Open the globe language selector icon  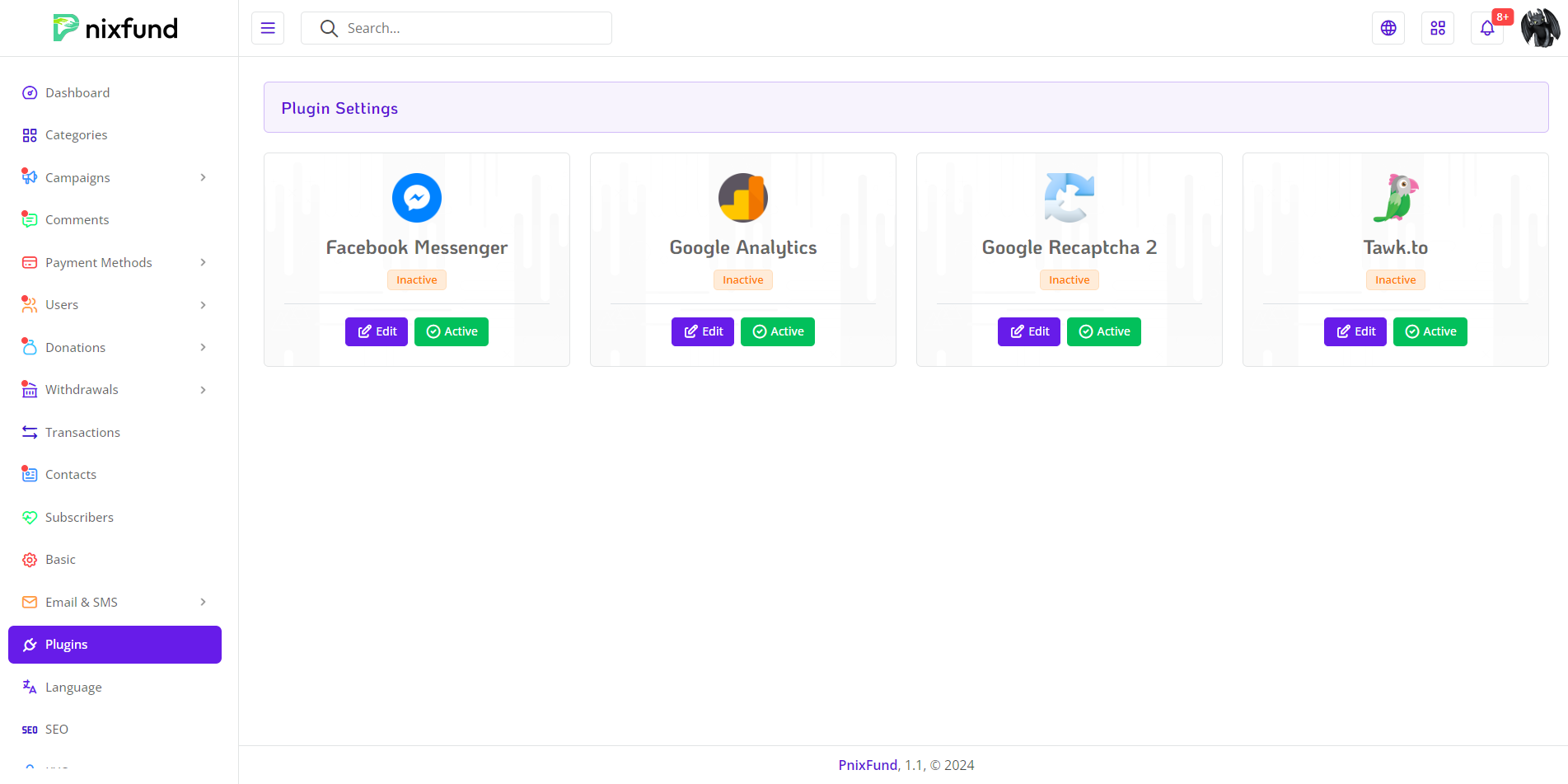pos(1388,28)
